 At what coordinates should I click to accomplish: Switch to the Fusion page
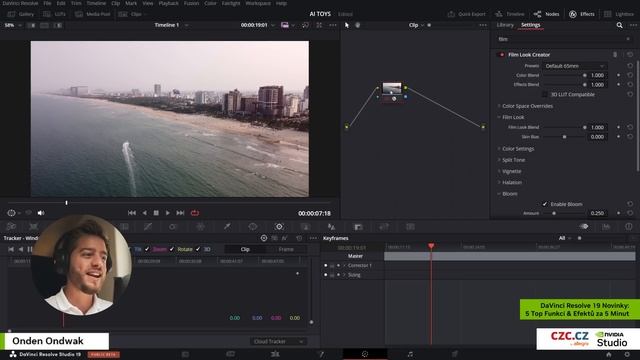click(320, 354)
